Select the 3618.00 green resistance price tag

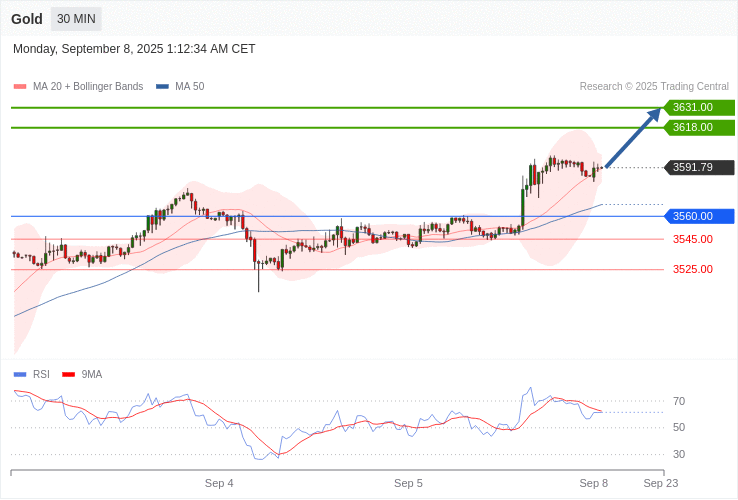[698, 127]
